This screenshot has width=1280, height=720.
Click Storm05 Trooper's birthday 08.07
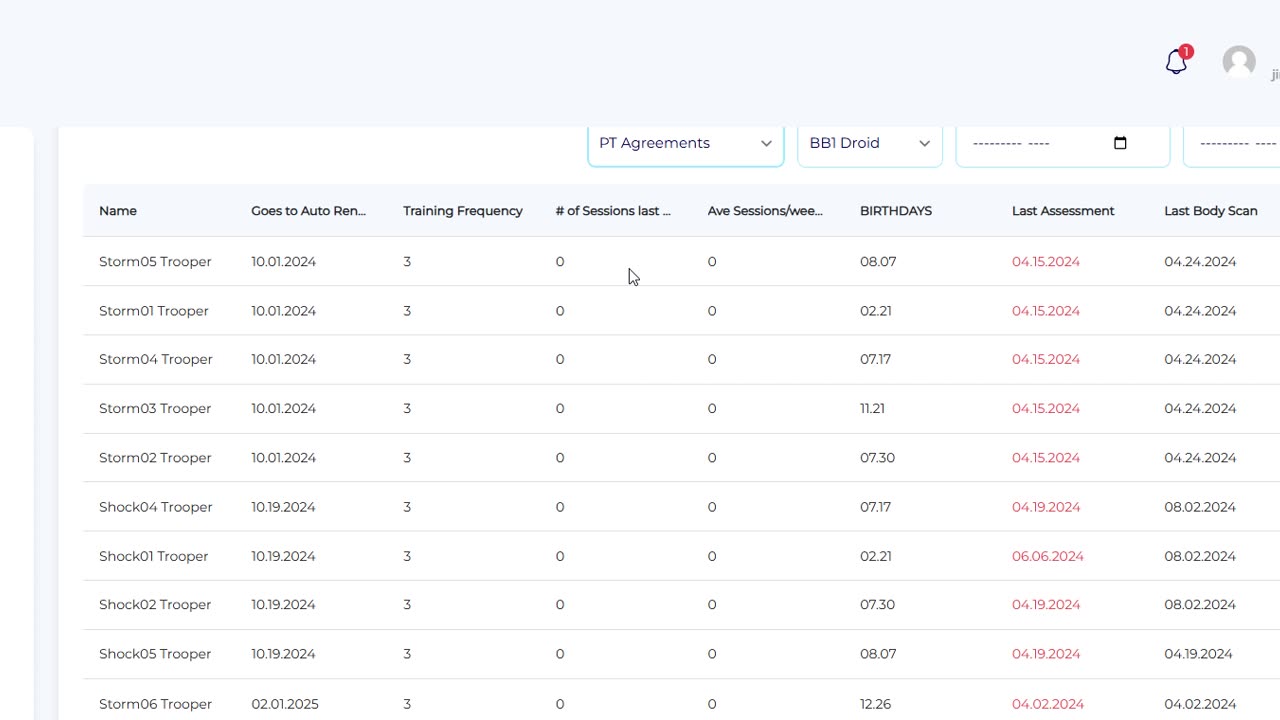(878, 262)
